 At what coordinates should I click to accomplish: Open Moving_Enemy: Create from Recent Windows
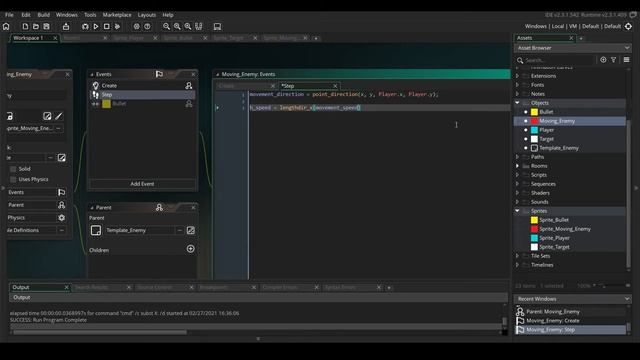coord(553,321)
